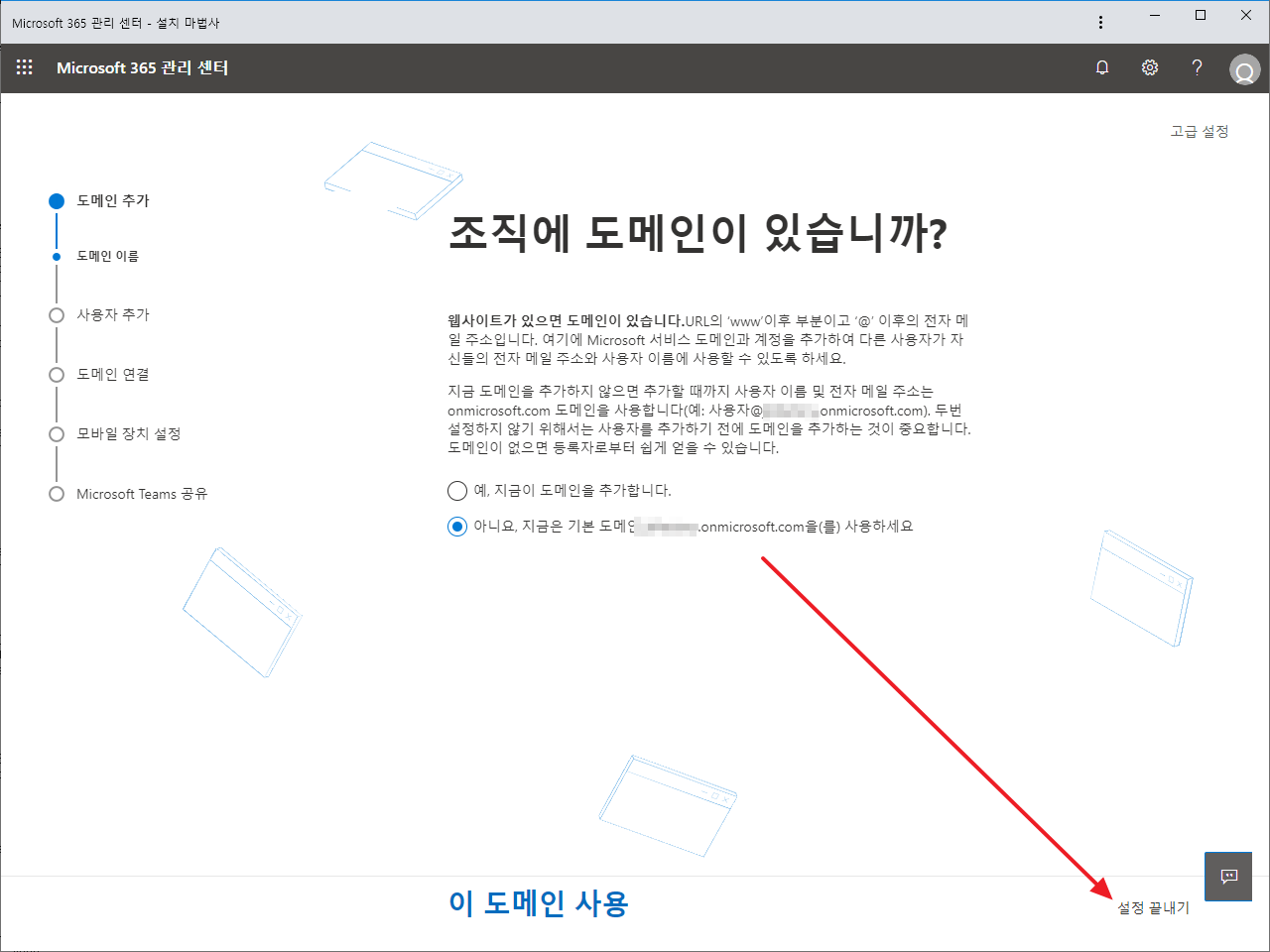Open the help question mark
Screen dimensions: 1270x952
pyautogui.click(x=1198, y=67)
